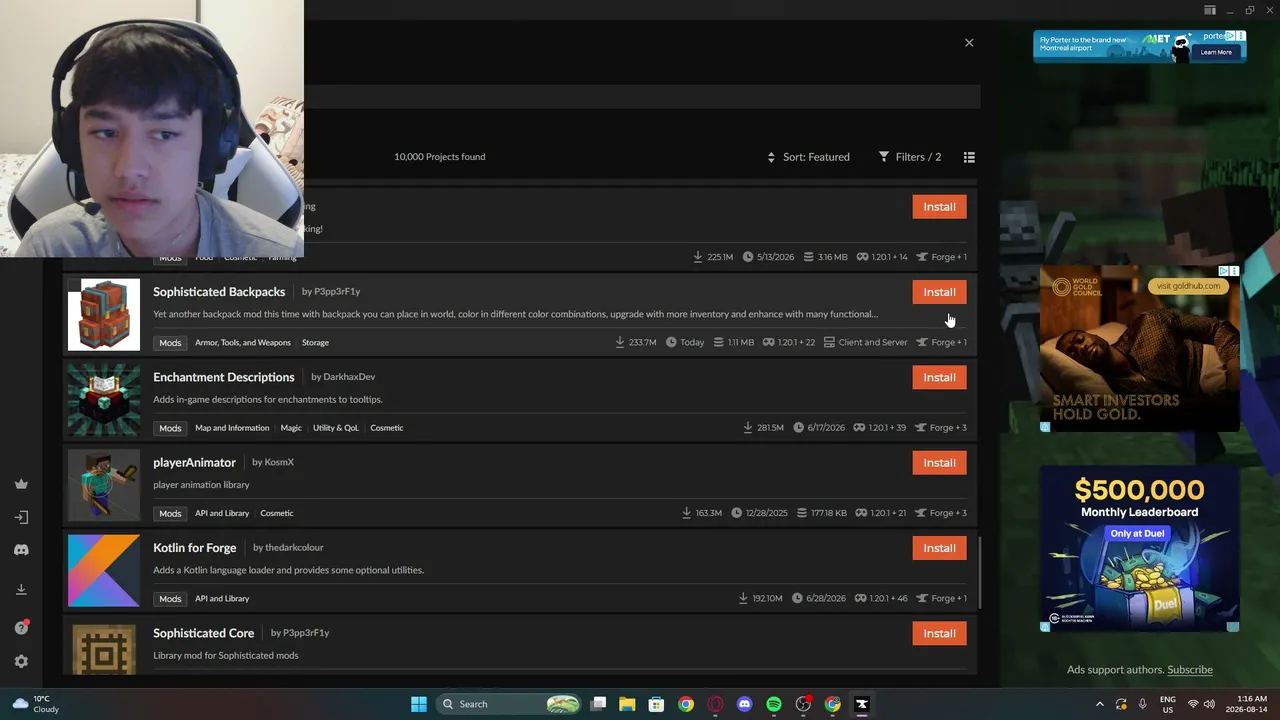Open OBS Studio from the taskbar
The image size is (1280, 720).
point(803,704)
